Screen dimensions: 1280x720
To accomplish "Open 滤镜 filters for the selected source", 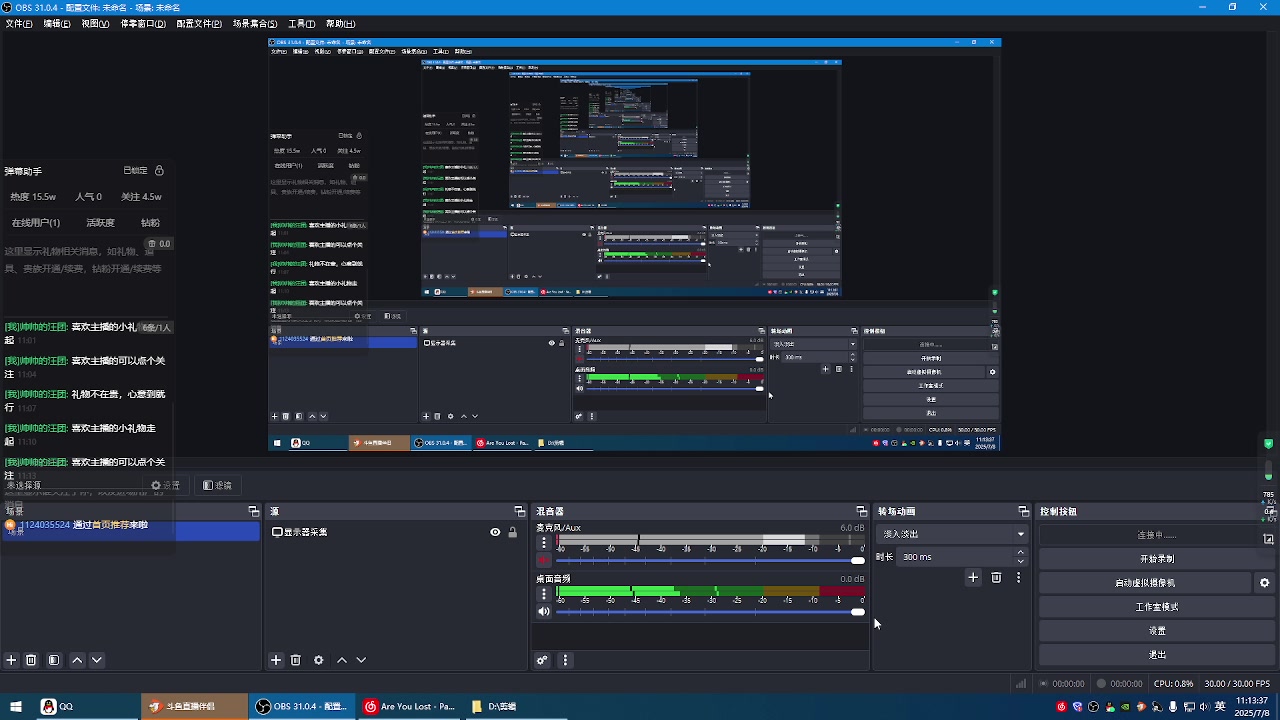I will (217, 485).
